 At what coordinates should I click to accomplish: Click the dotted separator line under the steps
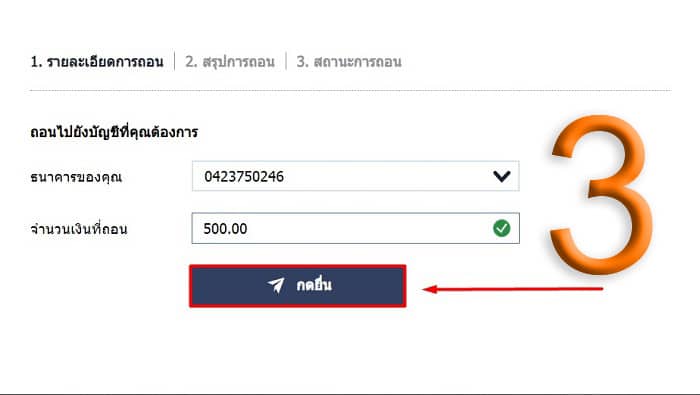click(x=350, y=90)
